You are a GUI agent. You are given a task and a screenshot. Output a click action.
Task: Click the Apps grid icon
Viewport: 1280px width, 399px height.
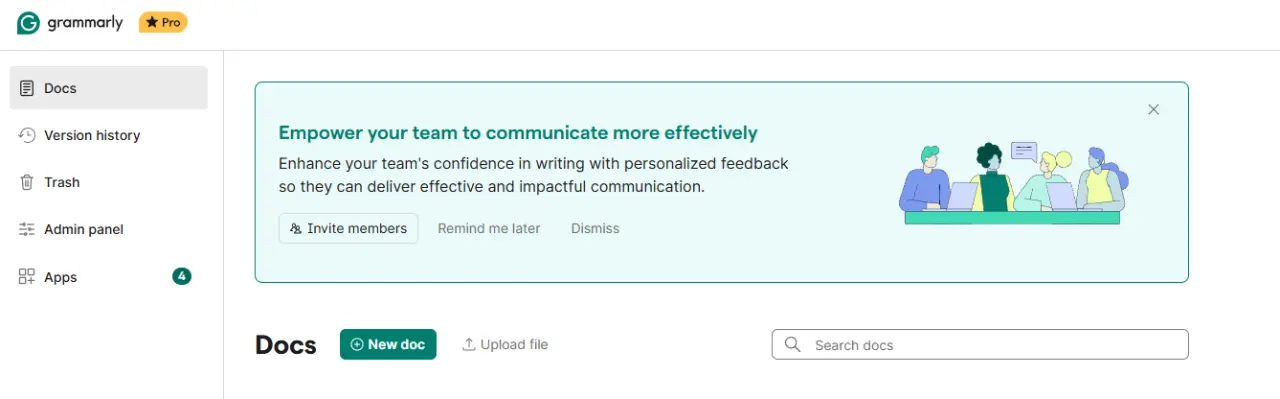pos(27,277)
